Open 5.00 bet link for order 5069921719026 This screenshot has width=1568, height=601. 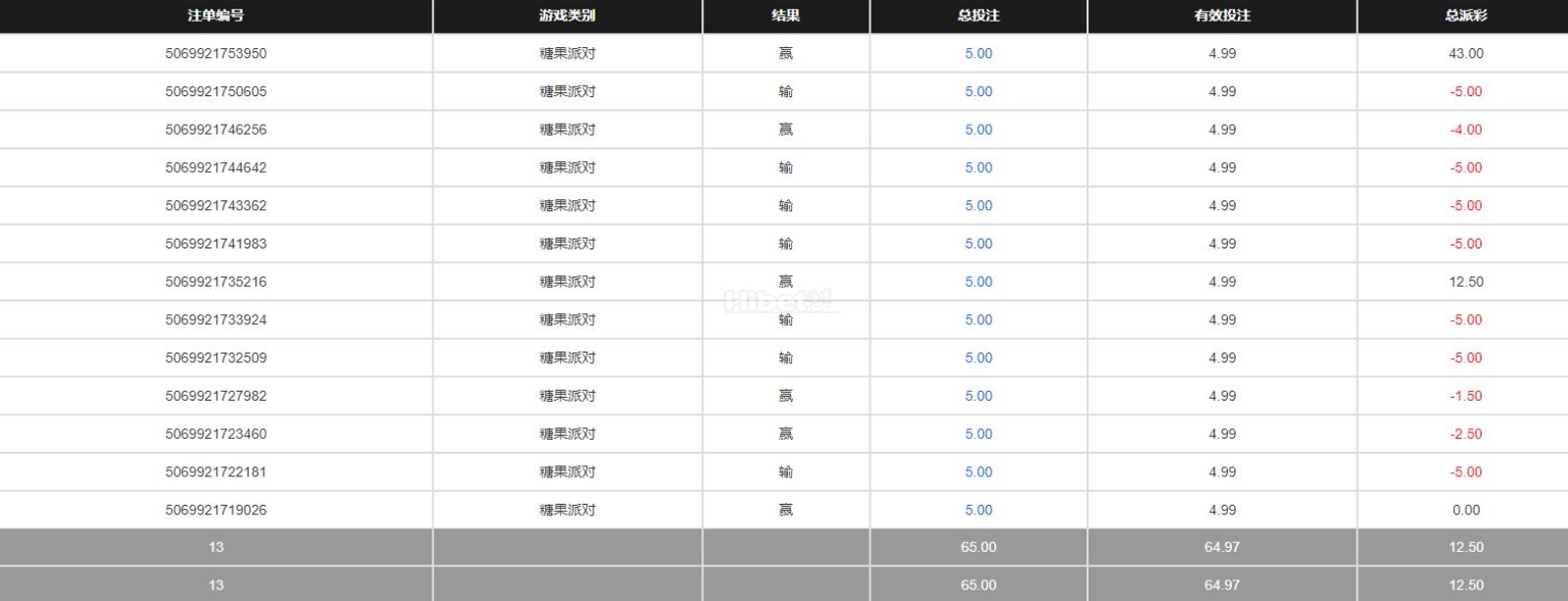pyautogui.click(x=978, y=510)
